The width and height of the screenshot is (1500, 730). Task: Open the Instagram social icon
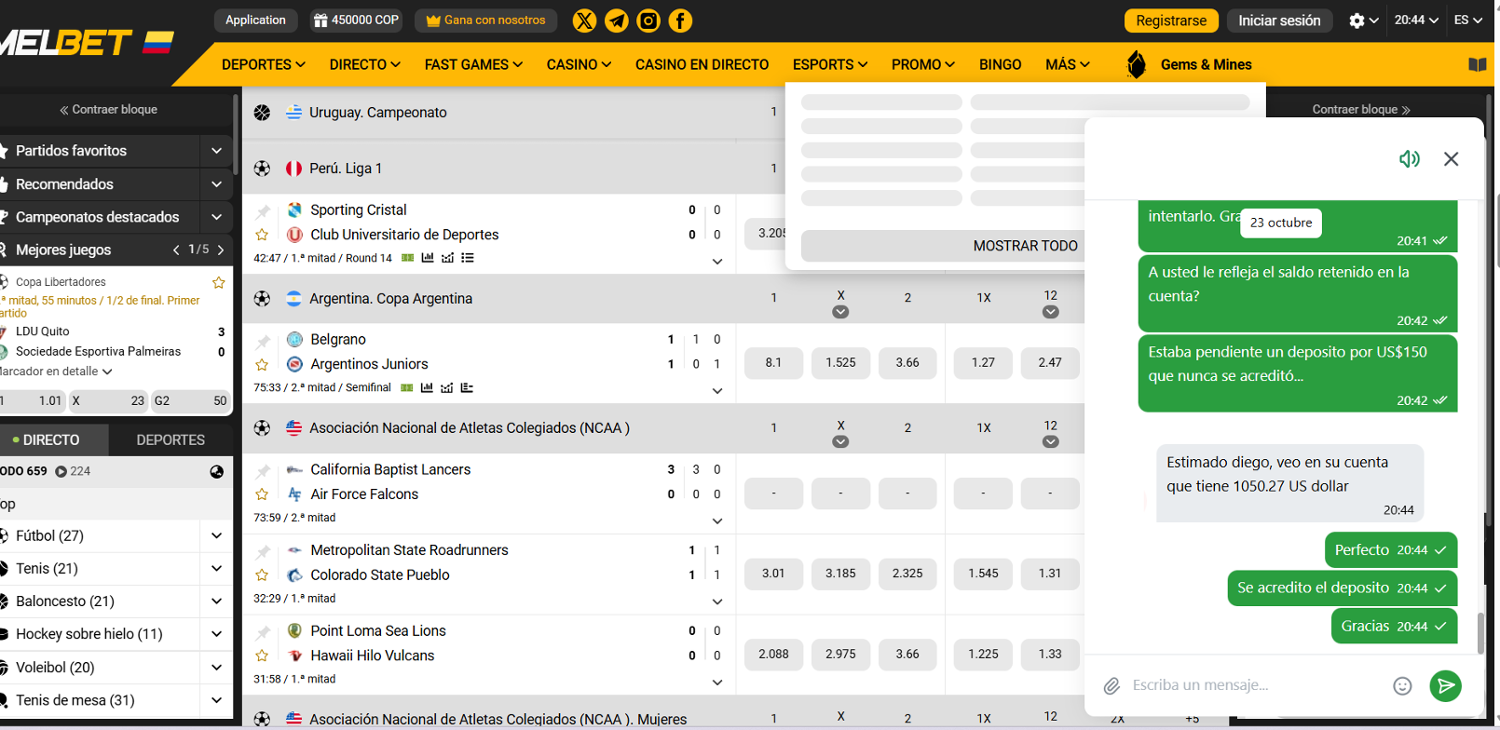click(x=648, y=20)
